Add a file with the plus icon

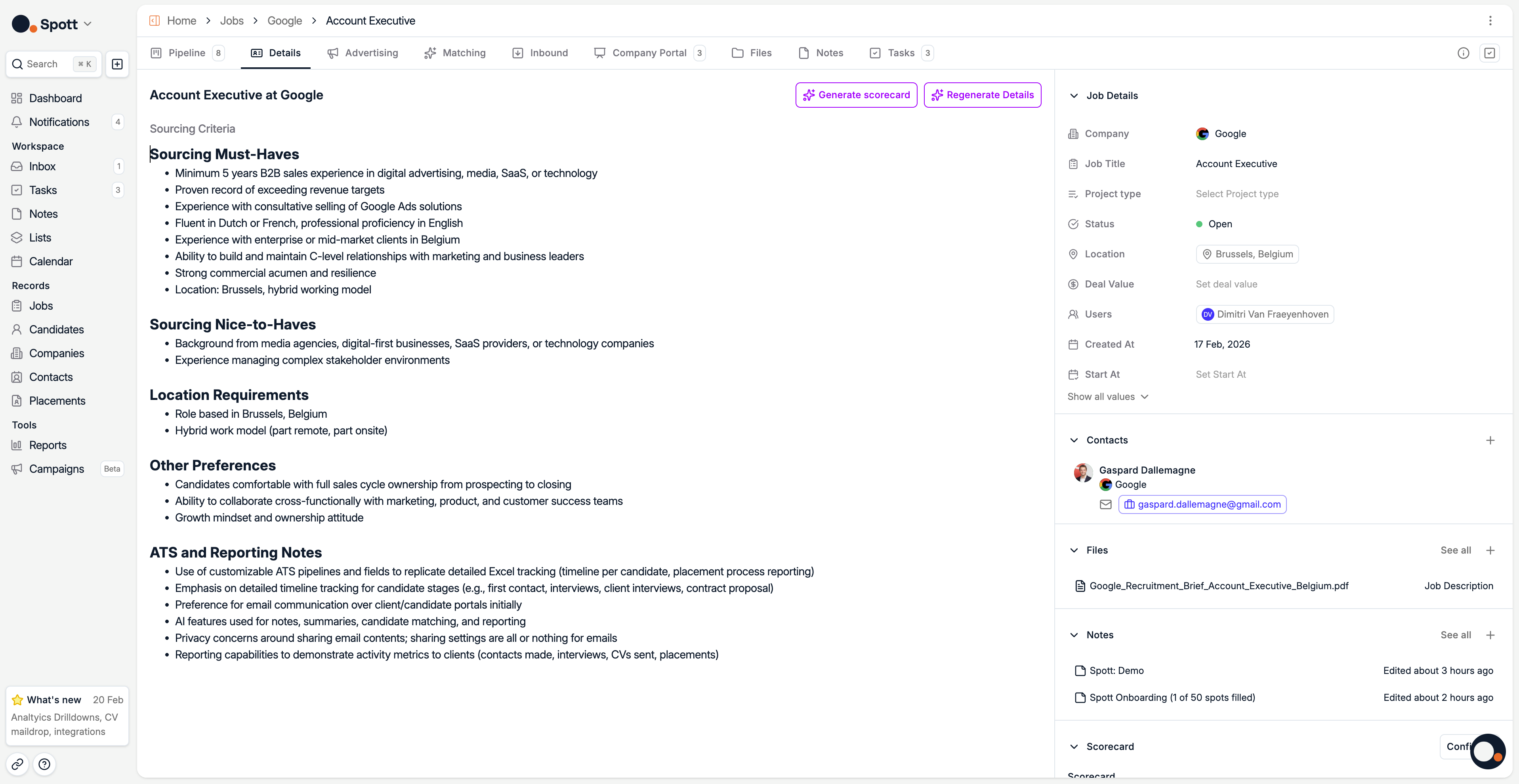(x=1490, y=550)
